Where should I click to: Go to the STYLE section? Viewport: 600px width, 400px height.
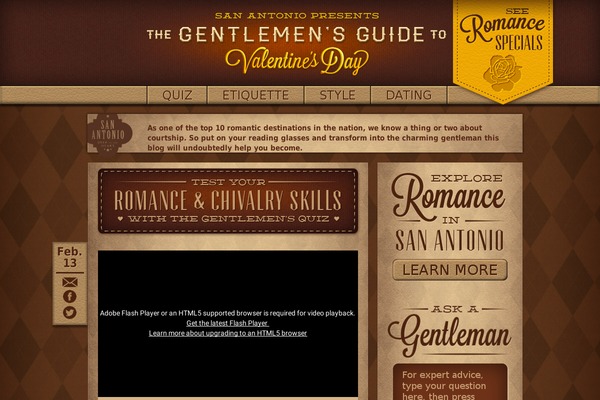[x=338, y=95]
